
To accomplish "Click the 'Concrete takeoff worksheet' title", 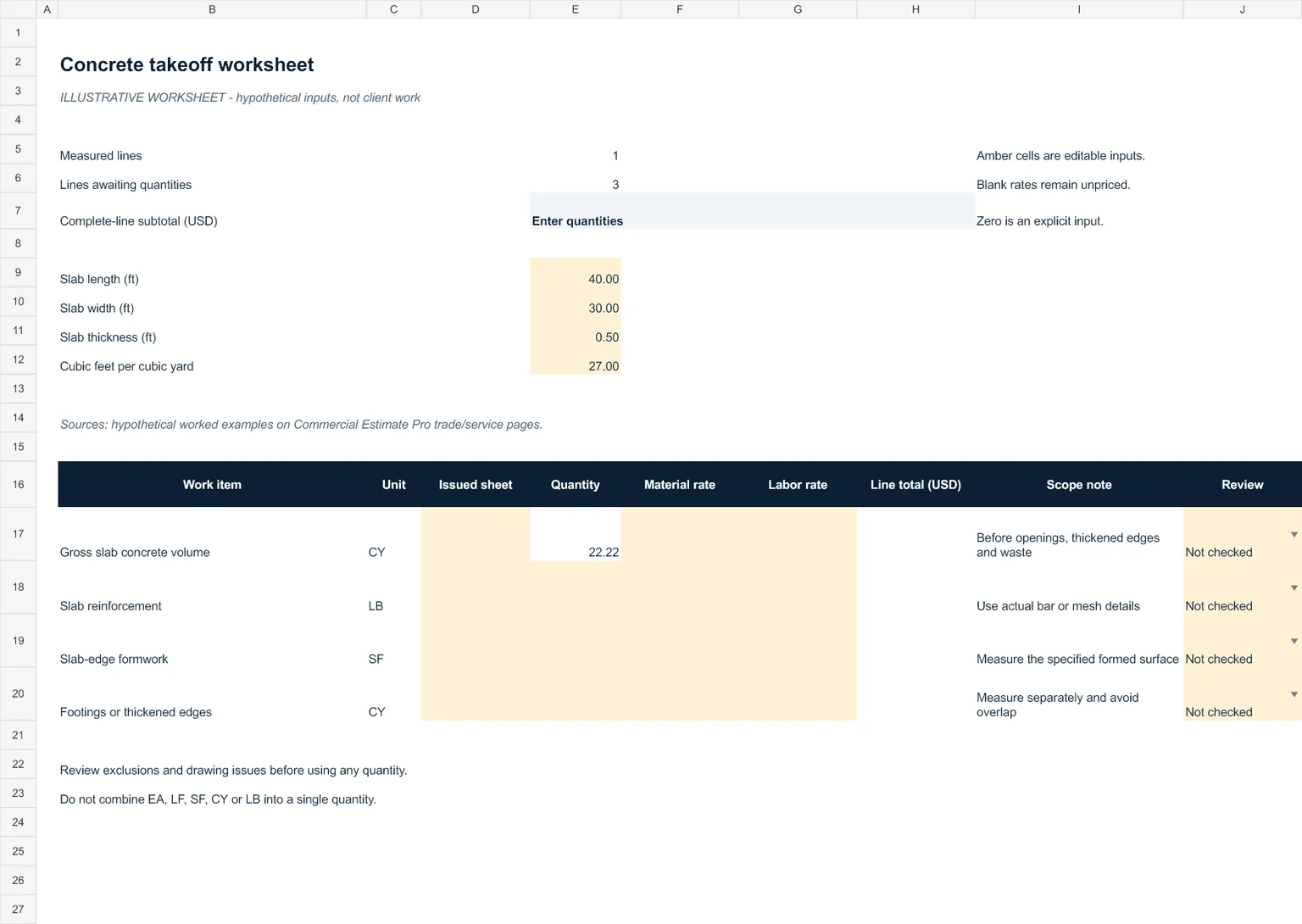I will (x=186, y=65).
